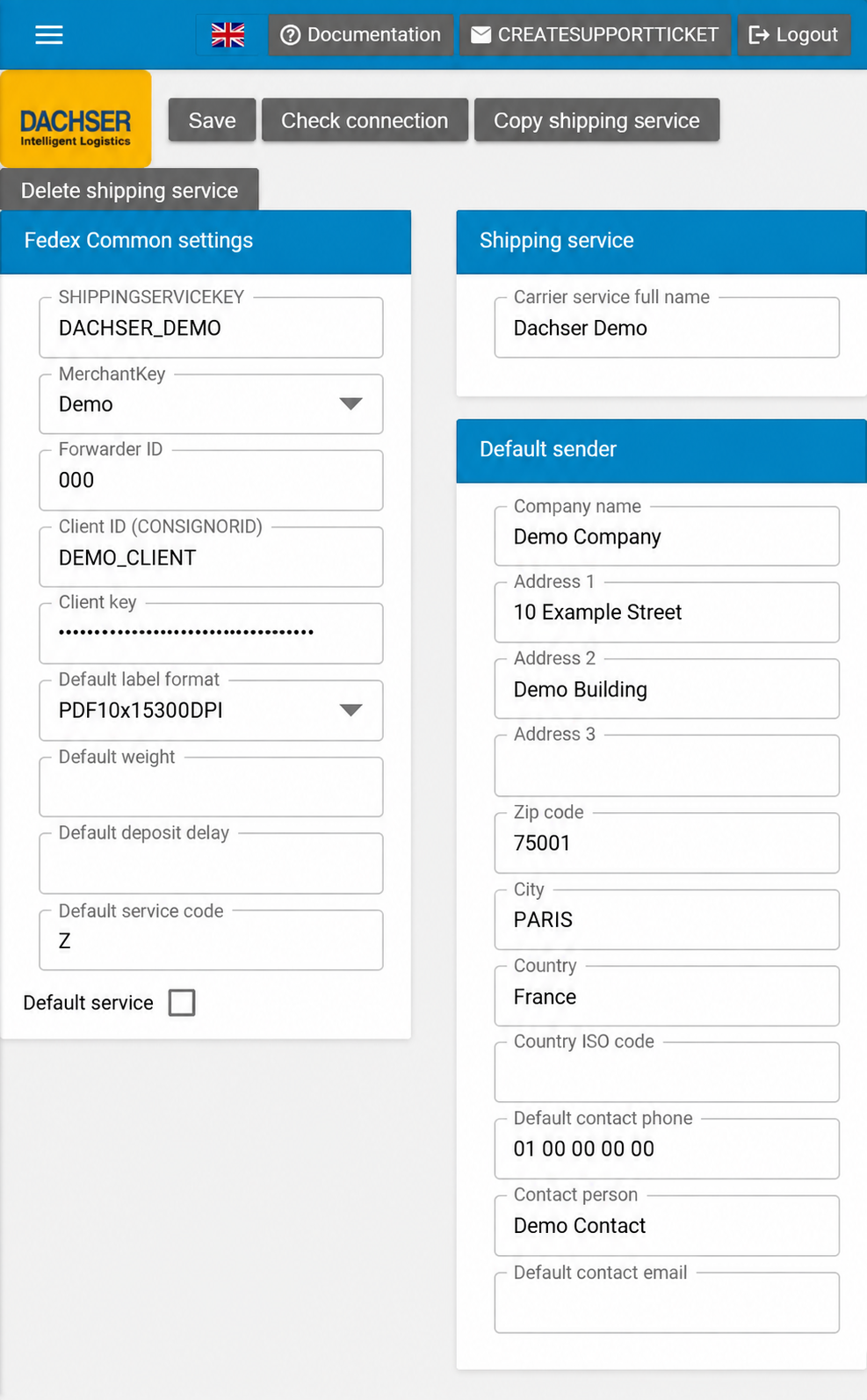
Task: Focus the Default weight field
Action: point(211,787)
